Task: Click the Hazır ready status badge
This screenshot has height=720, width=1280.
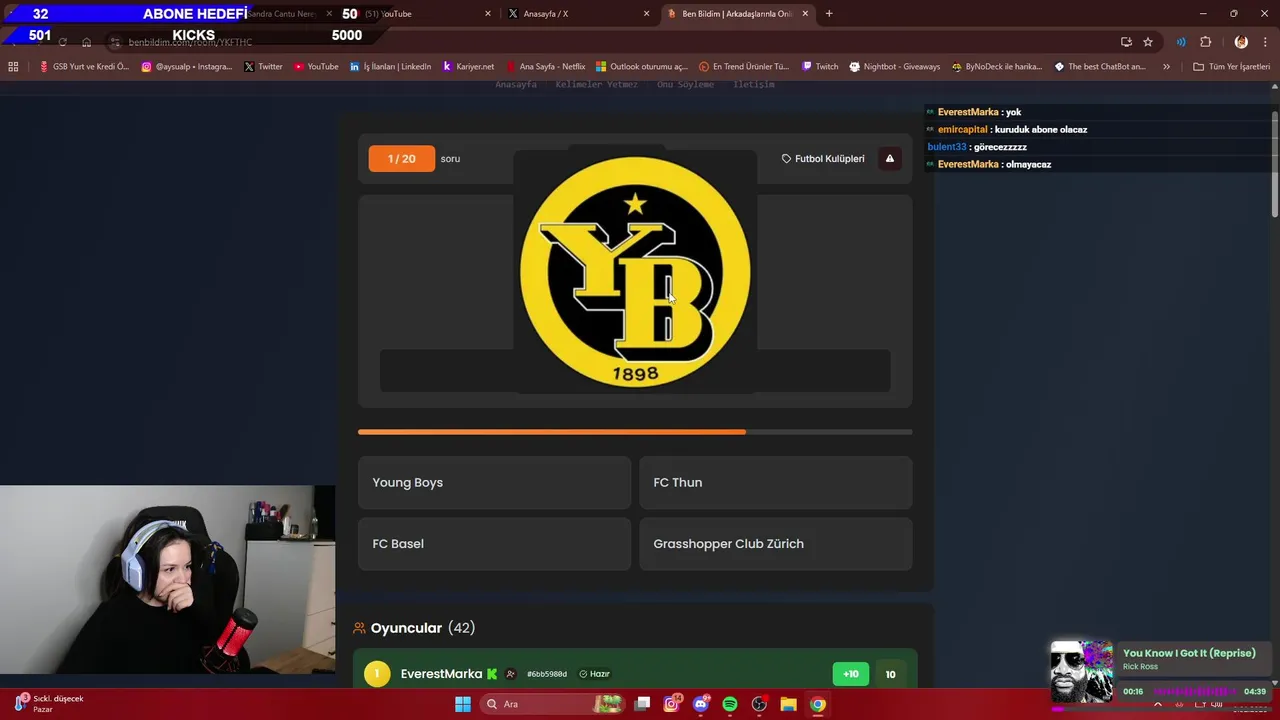Action: [x=594, y=674]
